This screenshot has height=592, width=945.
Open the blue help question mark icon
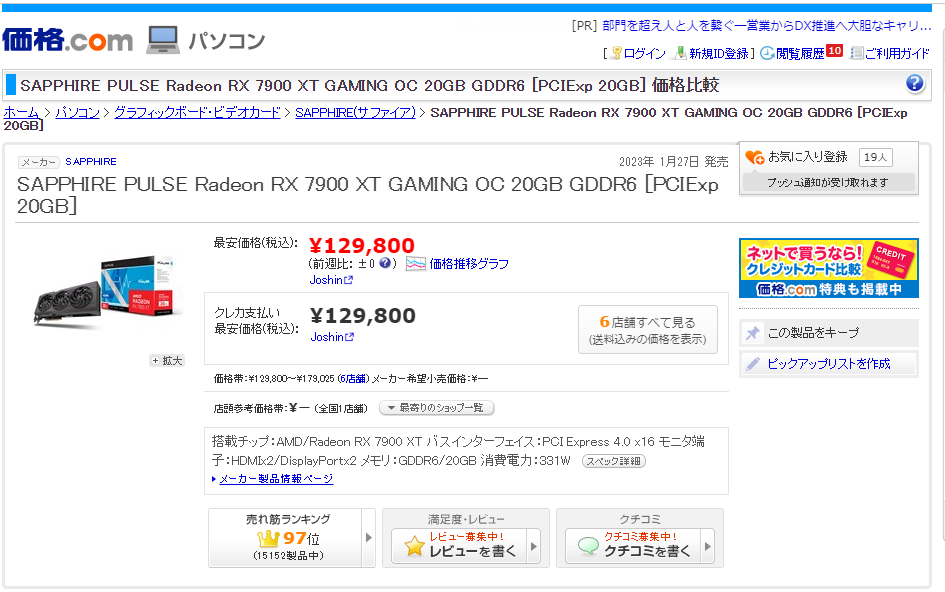point(914,84)
